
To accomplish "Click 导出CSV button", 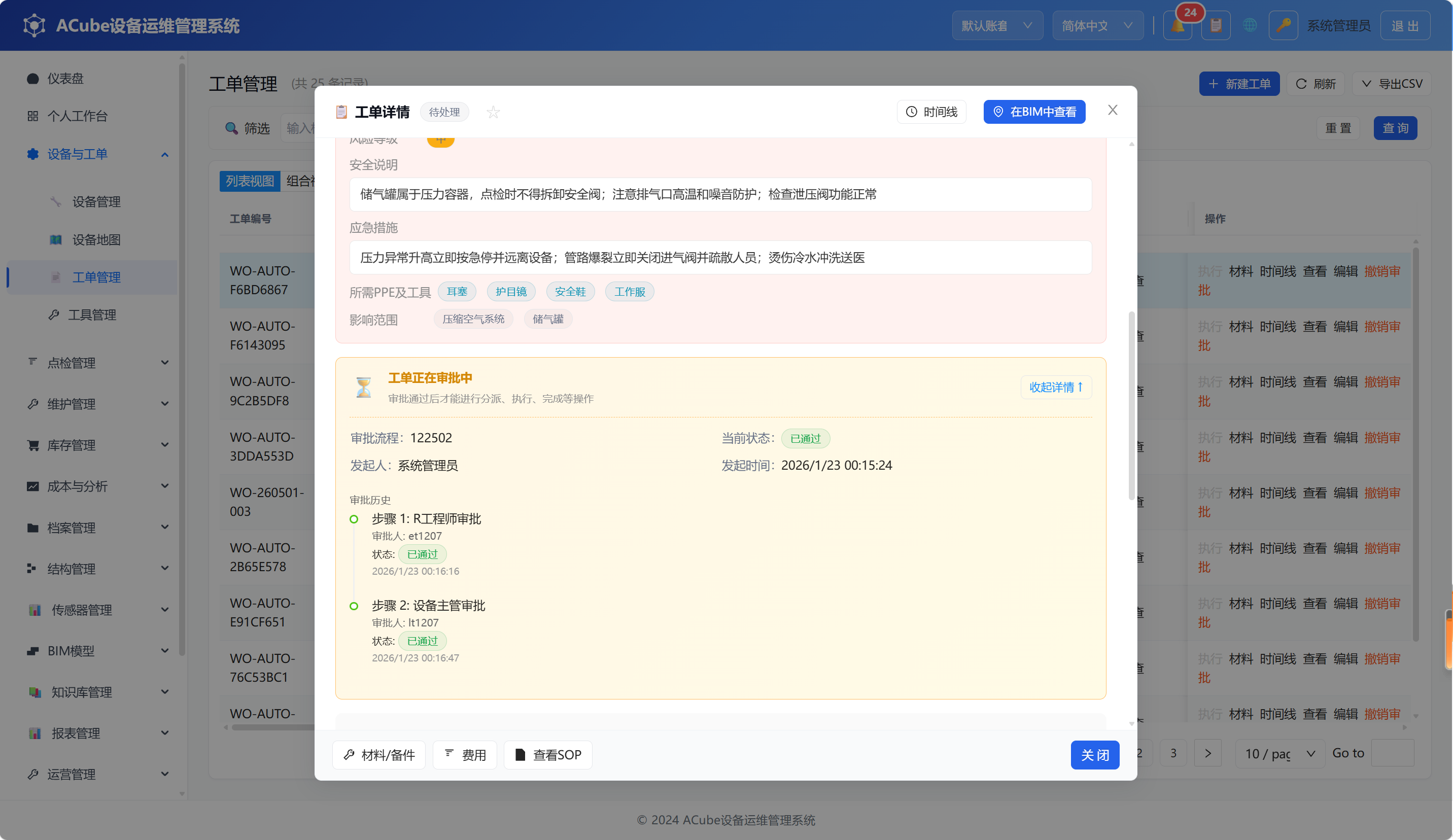I will point(1391,84).
